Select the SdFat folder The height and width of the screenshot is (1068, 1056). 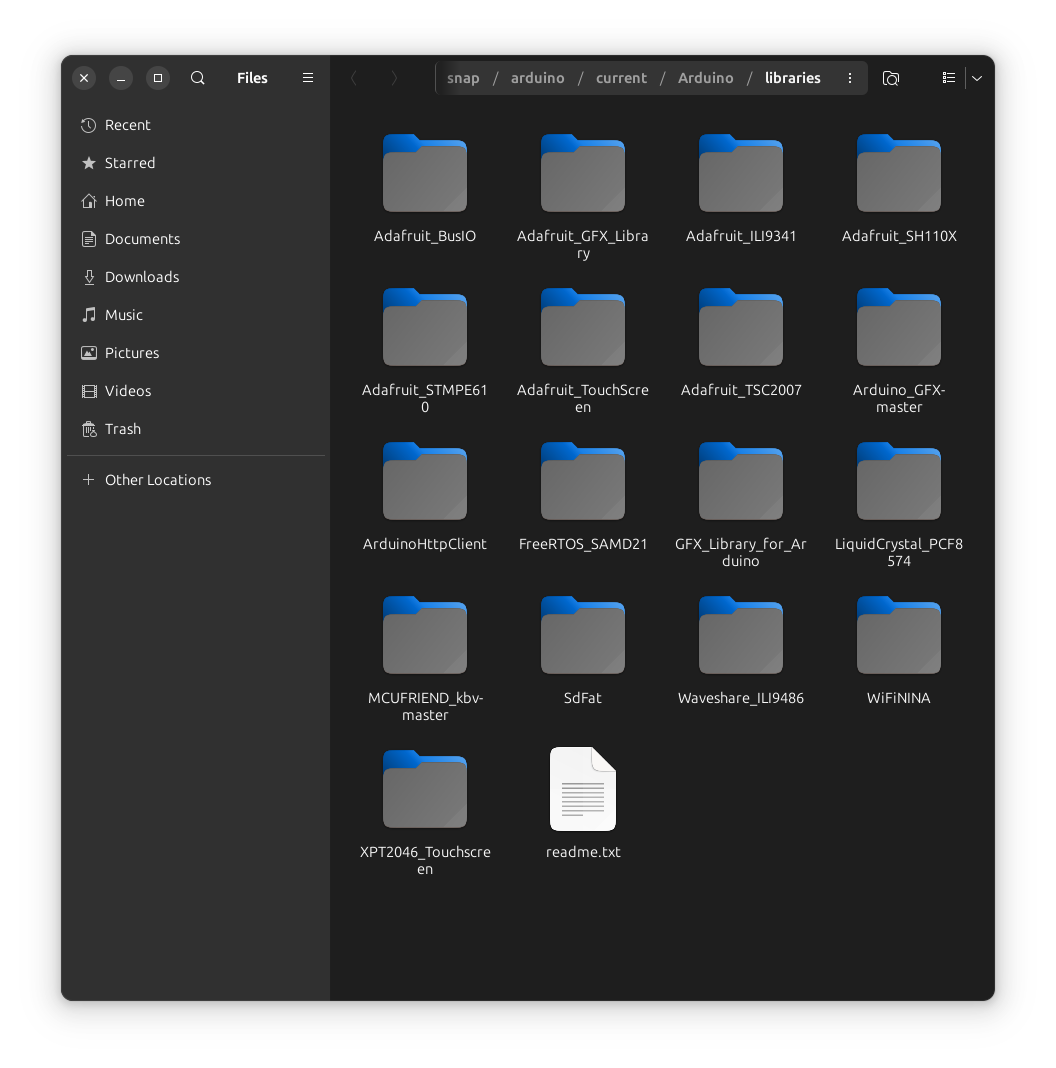tap(583, 649)
